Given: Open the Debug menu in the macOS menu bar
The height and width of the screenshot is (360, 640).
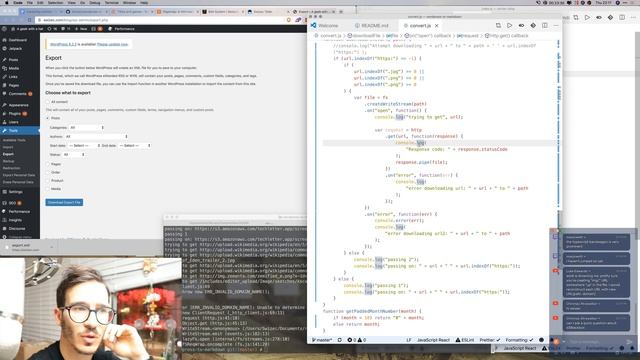Looking at the screenshot, I should point(95,2).
